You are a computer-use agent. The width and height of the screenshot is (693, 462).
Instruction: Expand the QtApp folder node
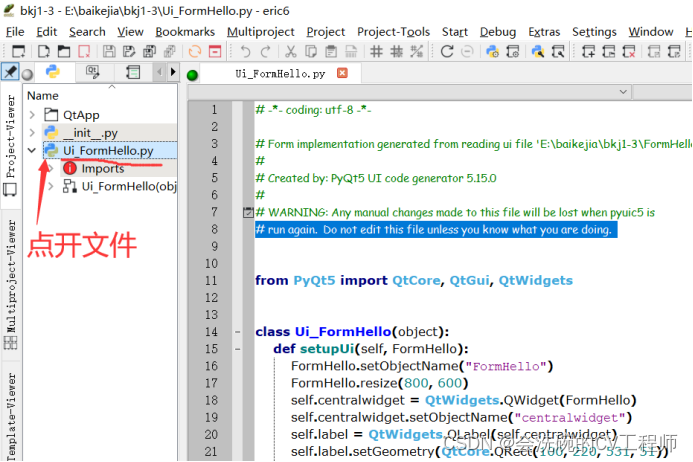pos(32,115)
